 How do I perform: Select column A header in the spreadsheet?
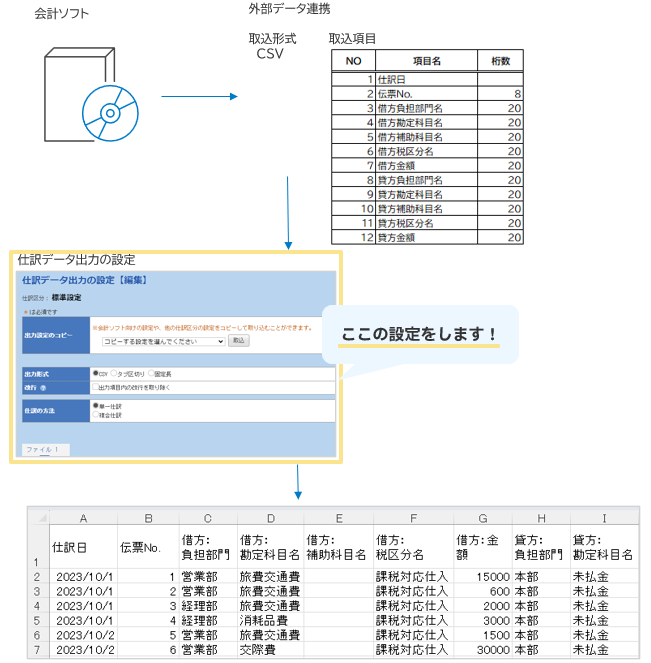point(82,518)
